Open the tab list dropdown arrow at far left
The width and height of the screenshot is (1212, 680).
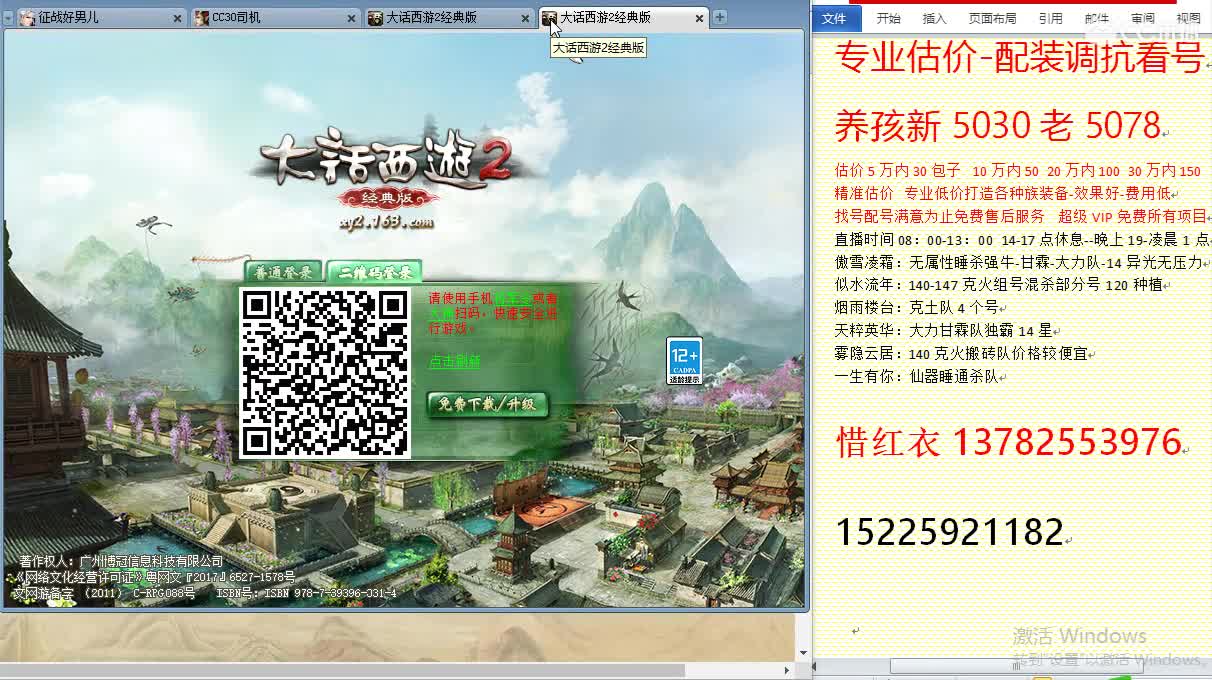[9, 19]
